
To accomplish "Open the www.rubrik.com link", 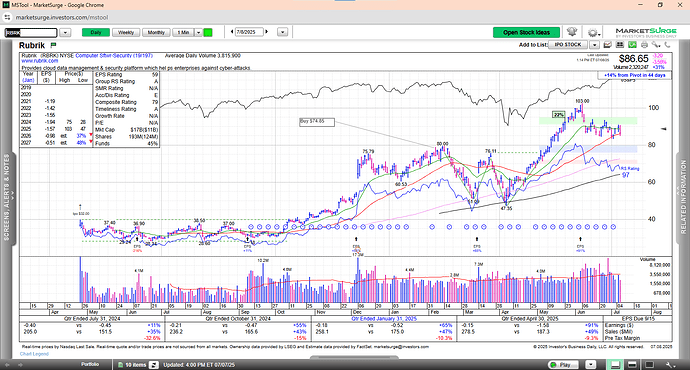I will [40, 61].
